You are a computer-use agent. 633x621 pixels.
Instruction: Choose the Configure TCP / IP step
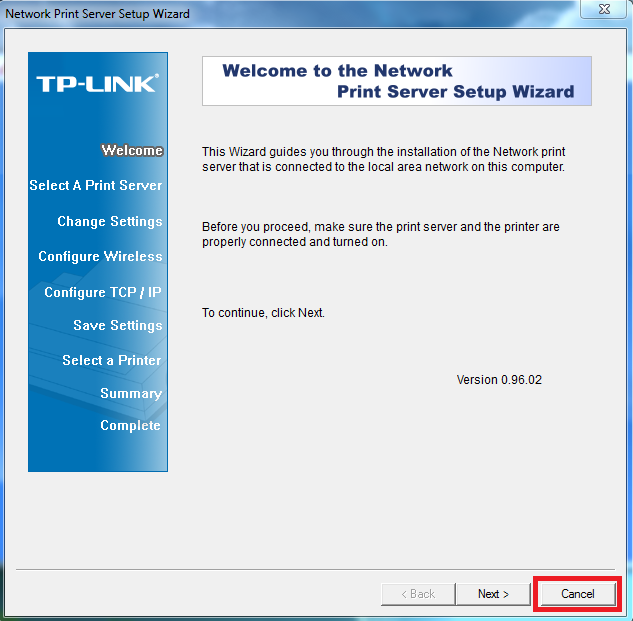click(x=103, y=293)
